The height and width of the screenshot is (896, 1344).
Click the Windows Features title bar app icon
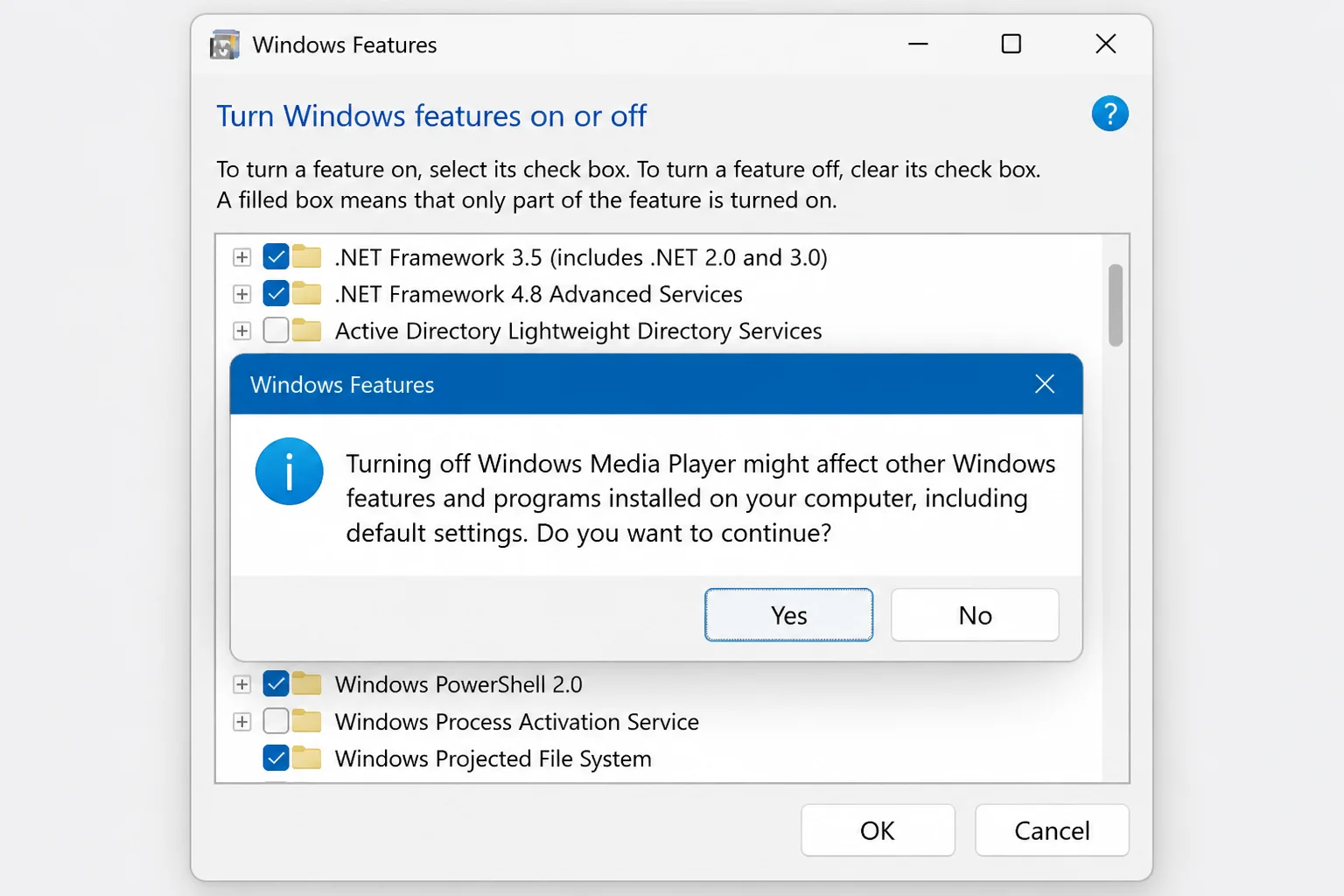(x=225, y=45)
